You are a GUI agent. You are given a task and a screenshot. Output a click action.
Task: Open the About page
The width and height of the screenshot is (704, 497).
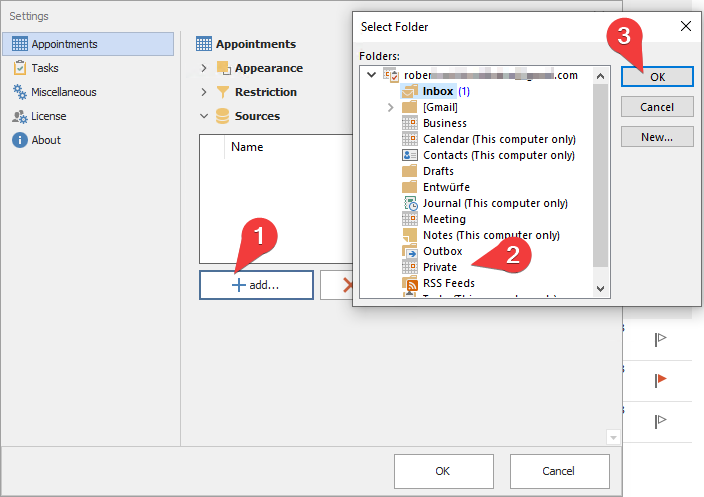[x=46, y=140]
